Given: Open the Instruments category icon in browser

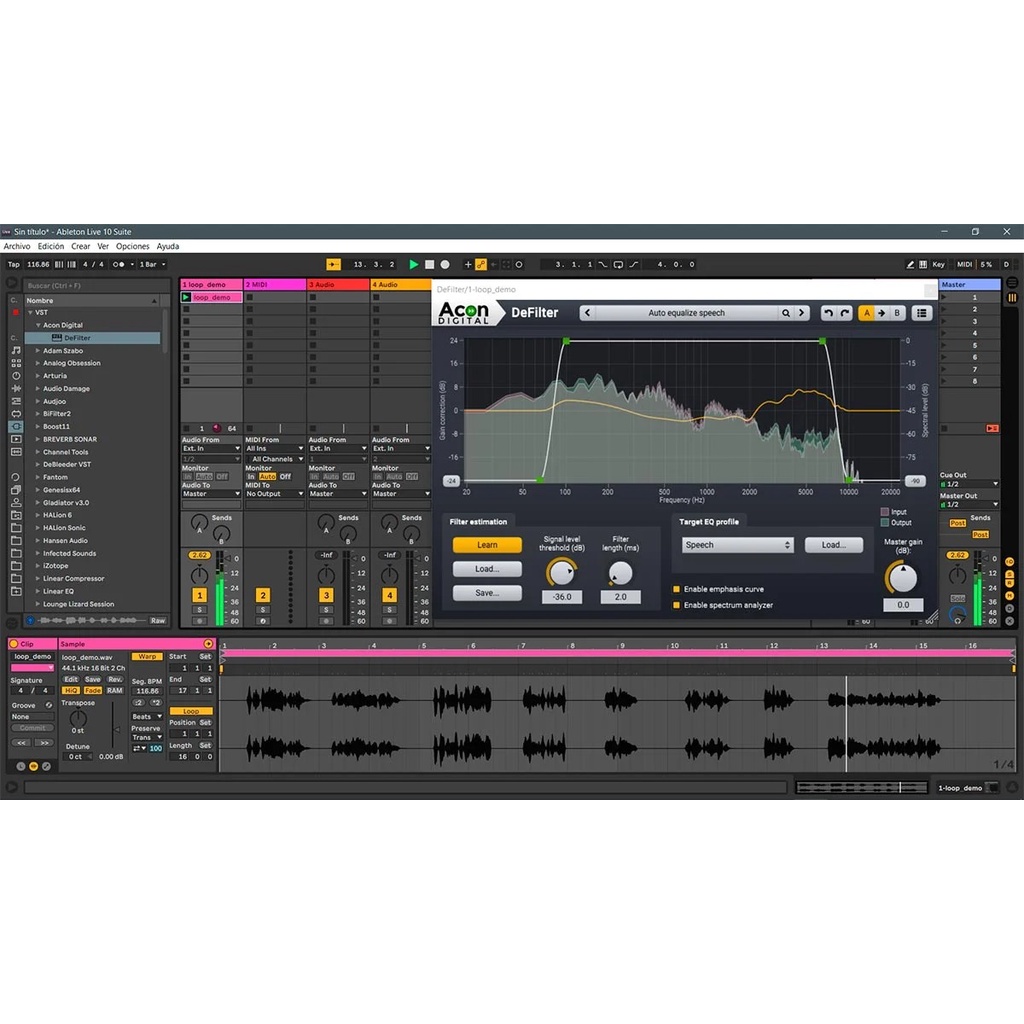Looking at the screenshot, I should (x=16, y=376).
